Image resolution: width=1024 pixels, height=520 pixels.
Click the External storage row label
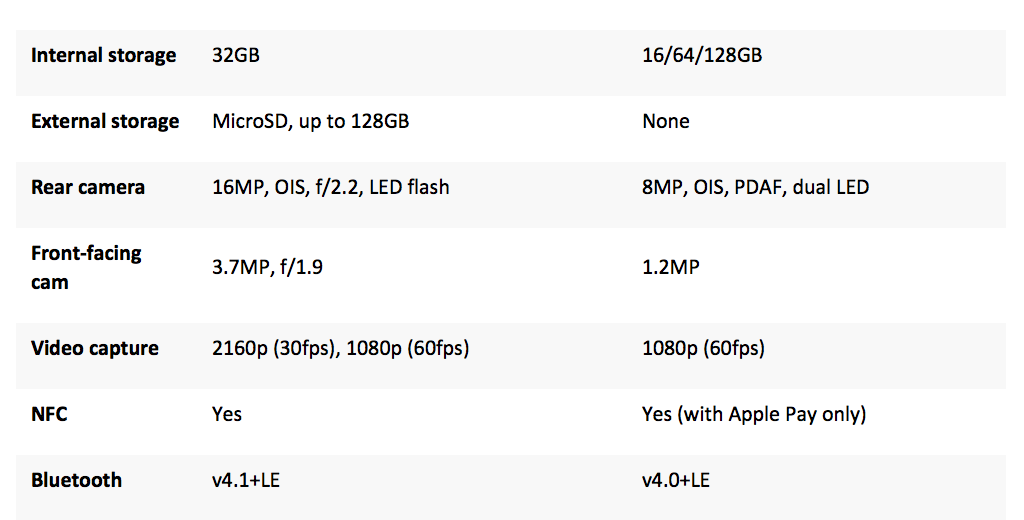[105, 122]
